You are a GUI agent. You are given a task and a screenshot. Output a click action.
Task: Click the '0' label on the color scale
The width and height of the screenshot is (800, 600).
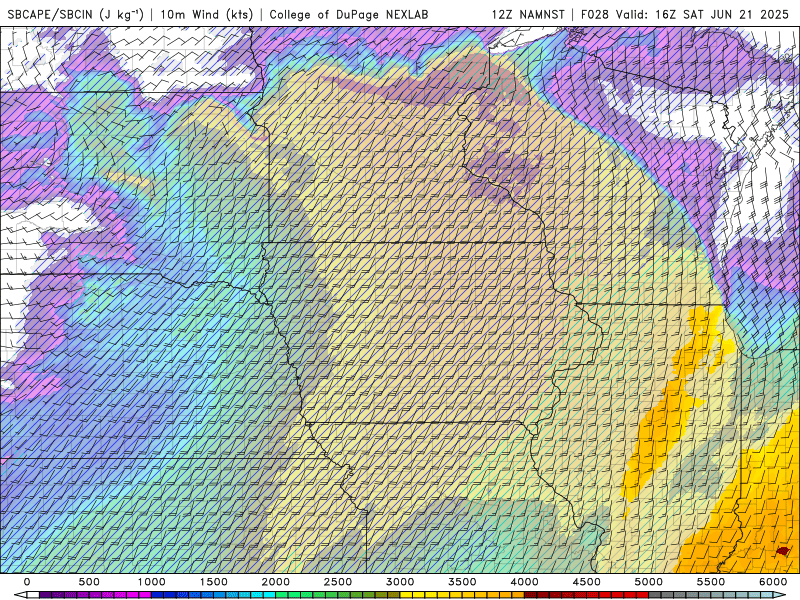[27, 582]
